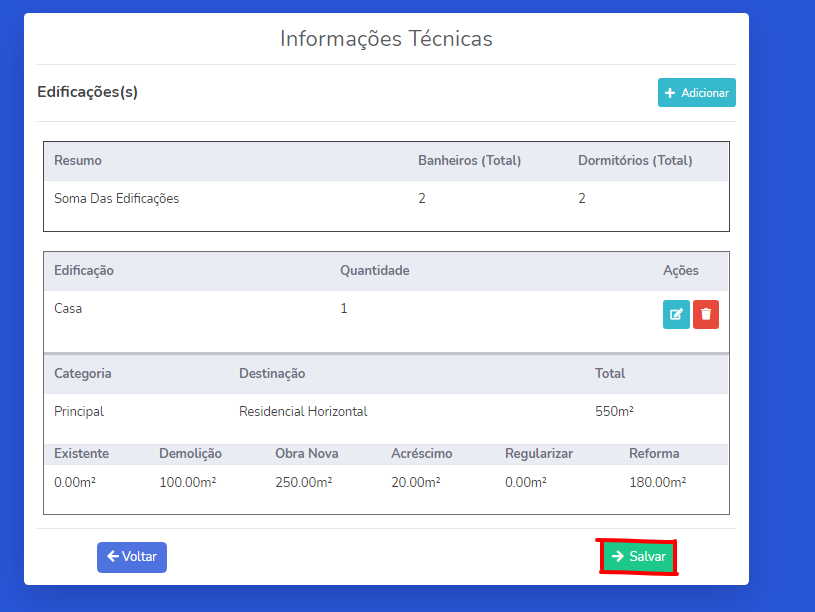Click the Resumo column header
Image resolution: width=815 pixels, height=612 pixels.
[78, 161]
